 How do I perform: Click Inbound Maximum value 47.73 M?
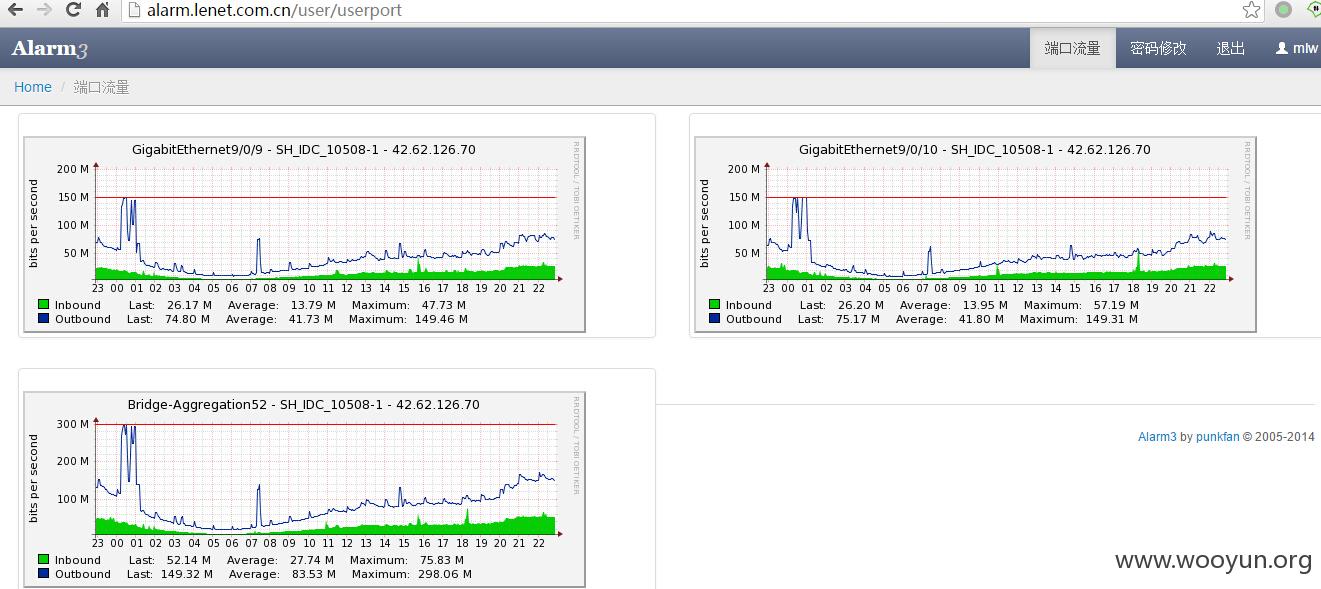[446, 306]
